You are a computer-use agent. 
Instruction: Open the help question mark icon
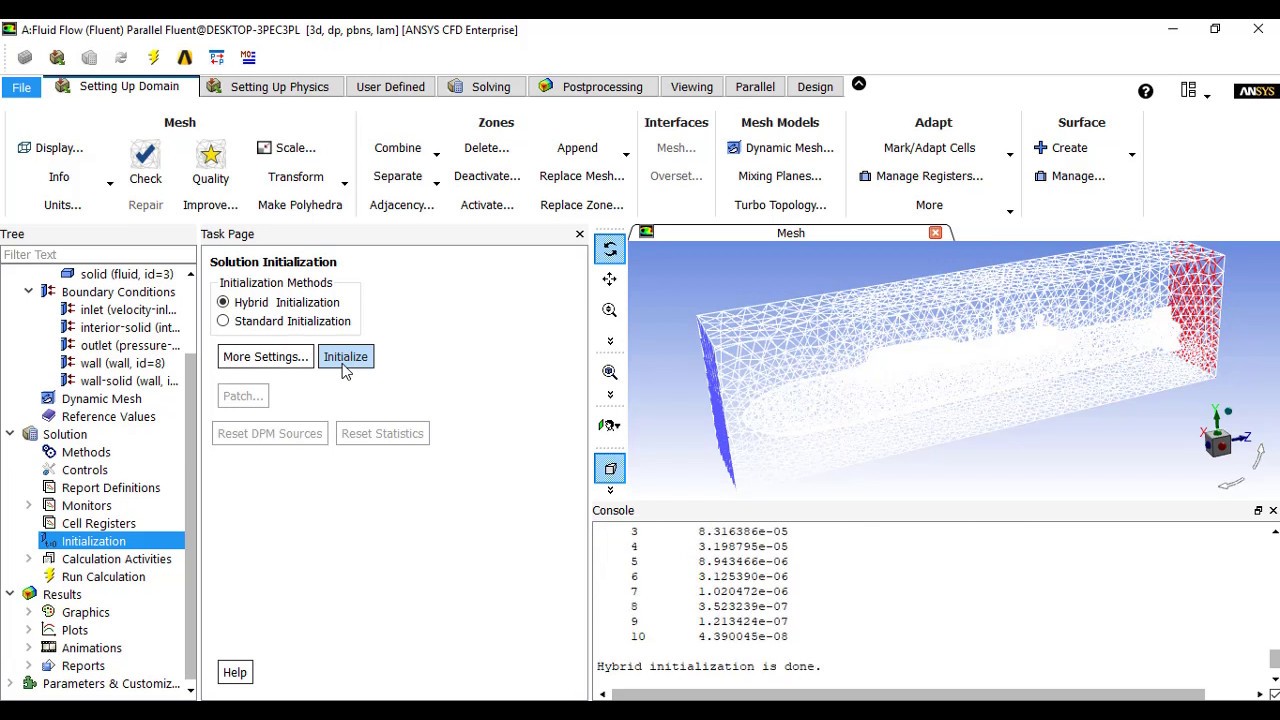coord(1145,91)
